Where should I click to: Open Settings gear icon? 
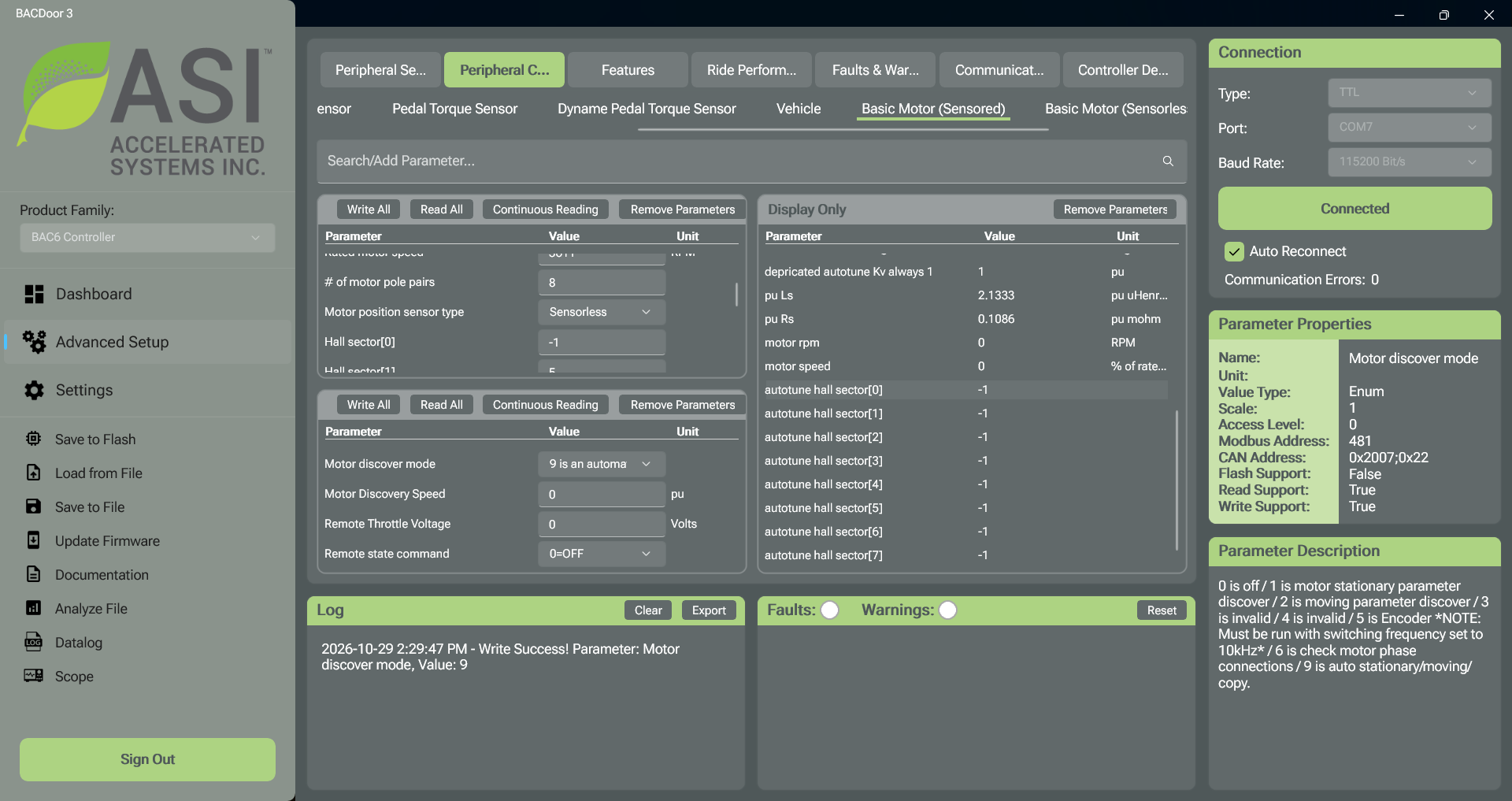[34, 390]
